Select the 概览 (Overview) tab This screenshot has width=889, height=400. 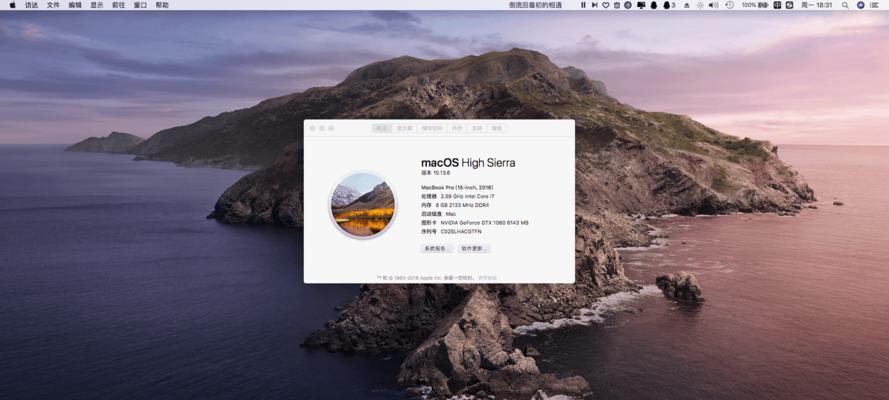pos(382,129)
